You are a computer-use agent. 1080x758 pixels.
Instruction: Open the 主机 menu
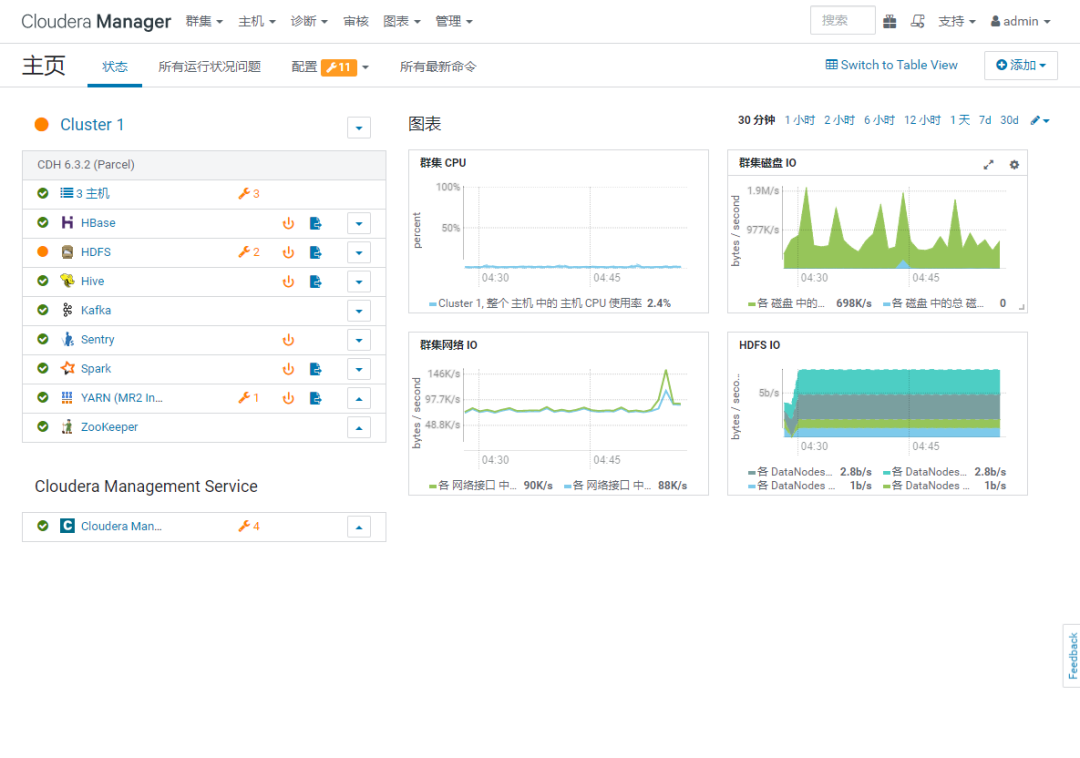click(257, 21)
